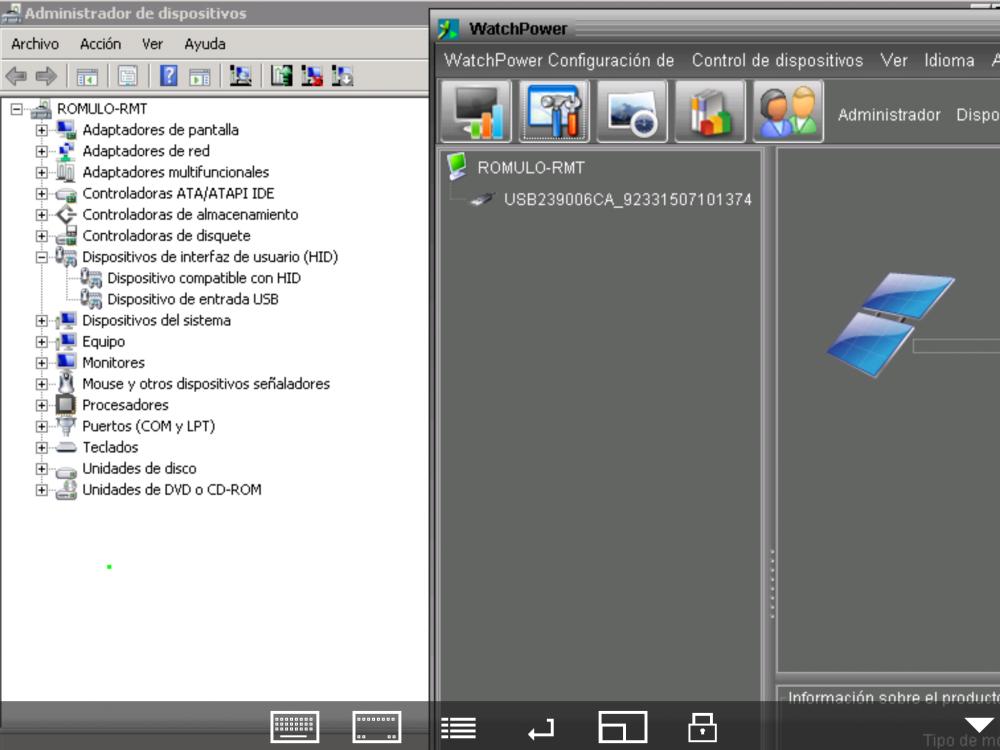The width and height of the screenshot is (1000, 750).
Task: Select Dispositivo compatible con HID
Action: pyautogui.click(x=203, y=278)
